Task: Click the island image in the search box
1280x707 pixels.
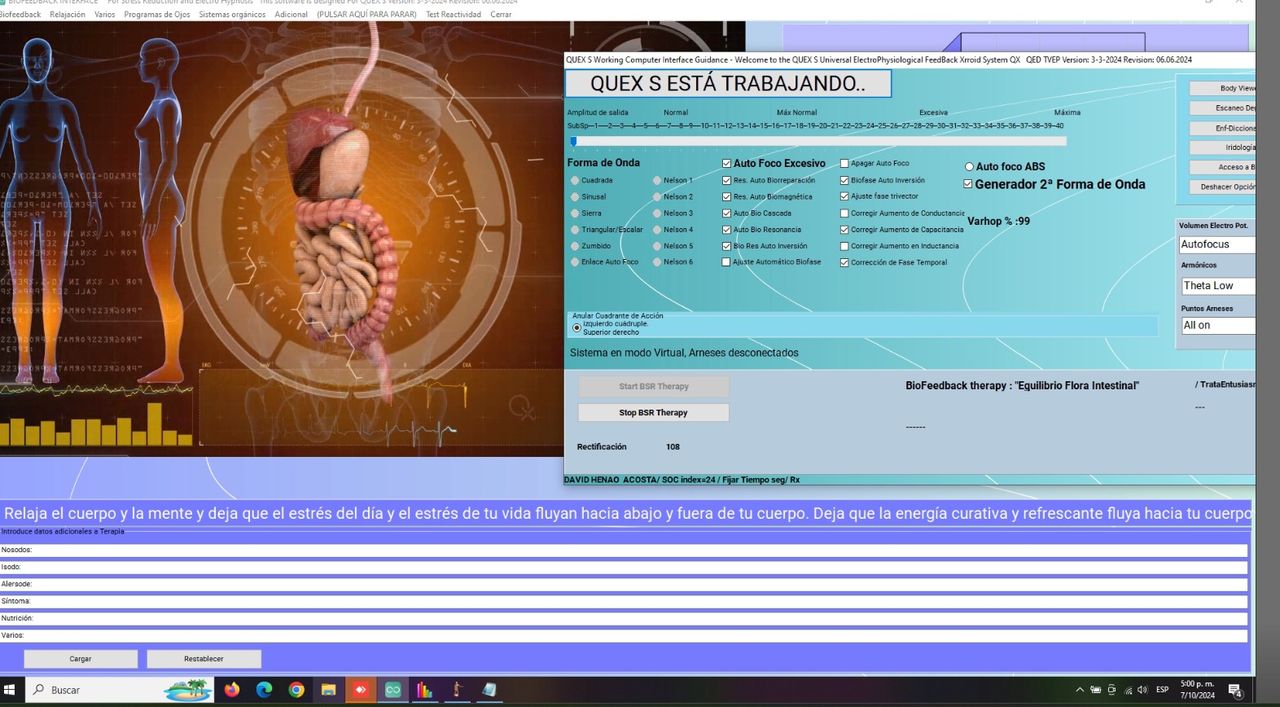Action: tap(188, 690)
